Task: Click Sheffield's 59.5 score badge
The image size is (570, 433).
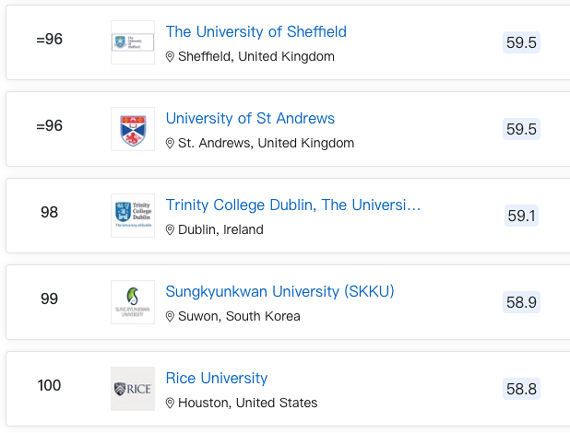Action: (x=521, y=43)
